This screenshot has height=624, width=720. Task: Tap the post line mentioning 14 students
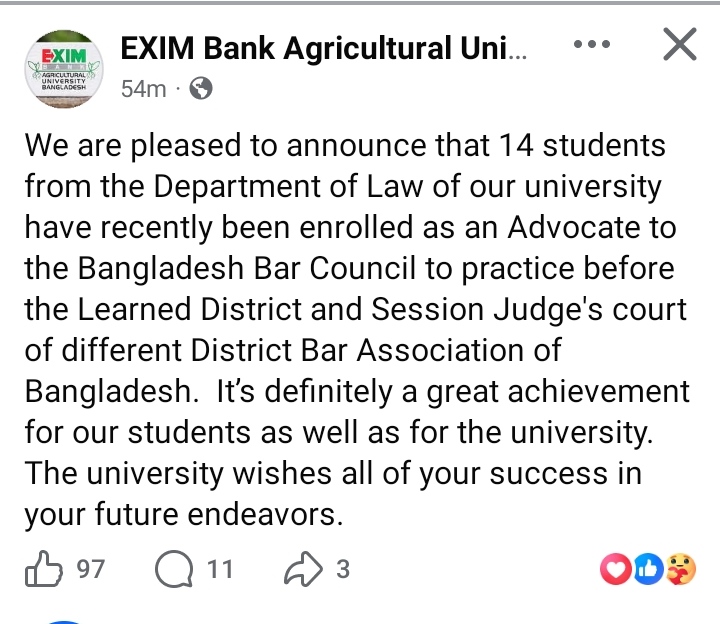click(x=345, y=146)
